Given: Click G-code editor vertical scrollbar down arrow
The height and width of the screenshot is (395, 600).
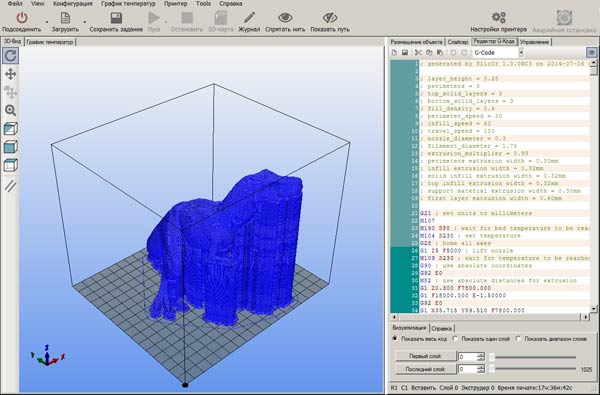Looking at the screenshot, I should pos(593,308).
